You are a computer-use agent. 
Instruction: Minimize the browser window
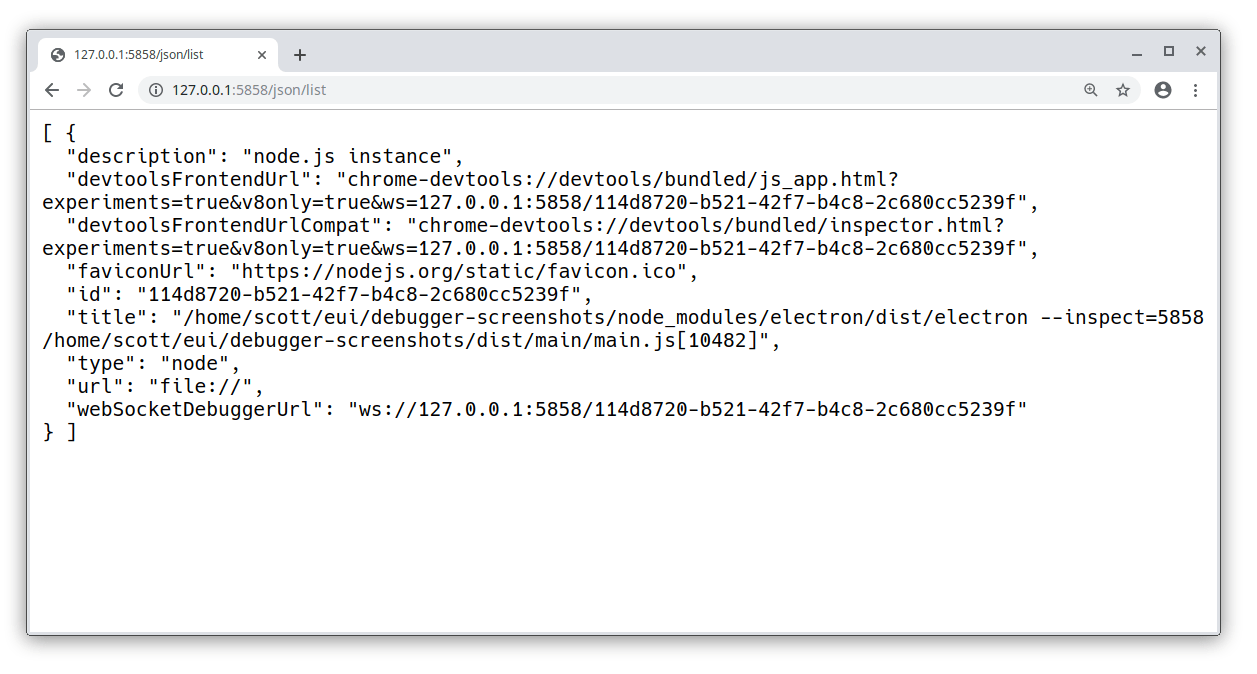[x=1137, y=53]
